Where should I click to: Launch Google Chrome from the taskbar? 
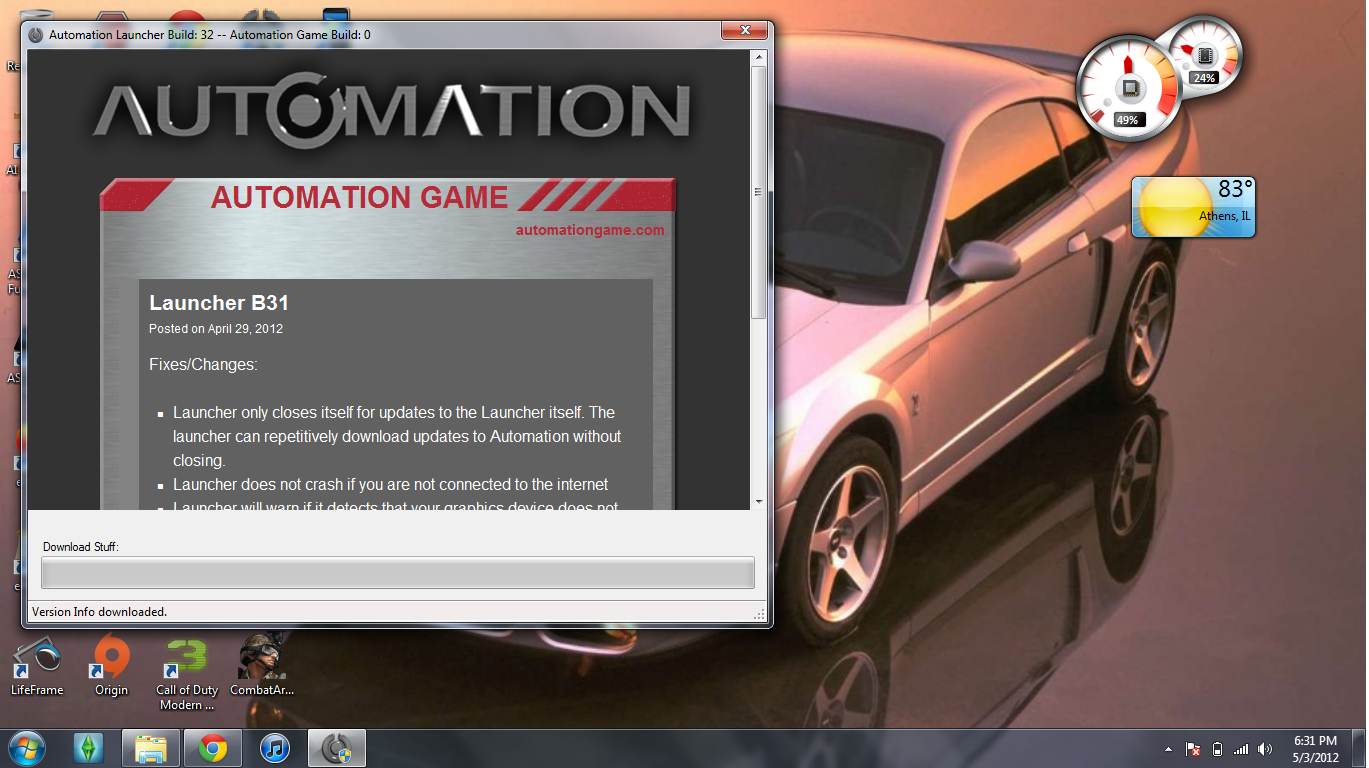(212, 748)
